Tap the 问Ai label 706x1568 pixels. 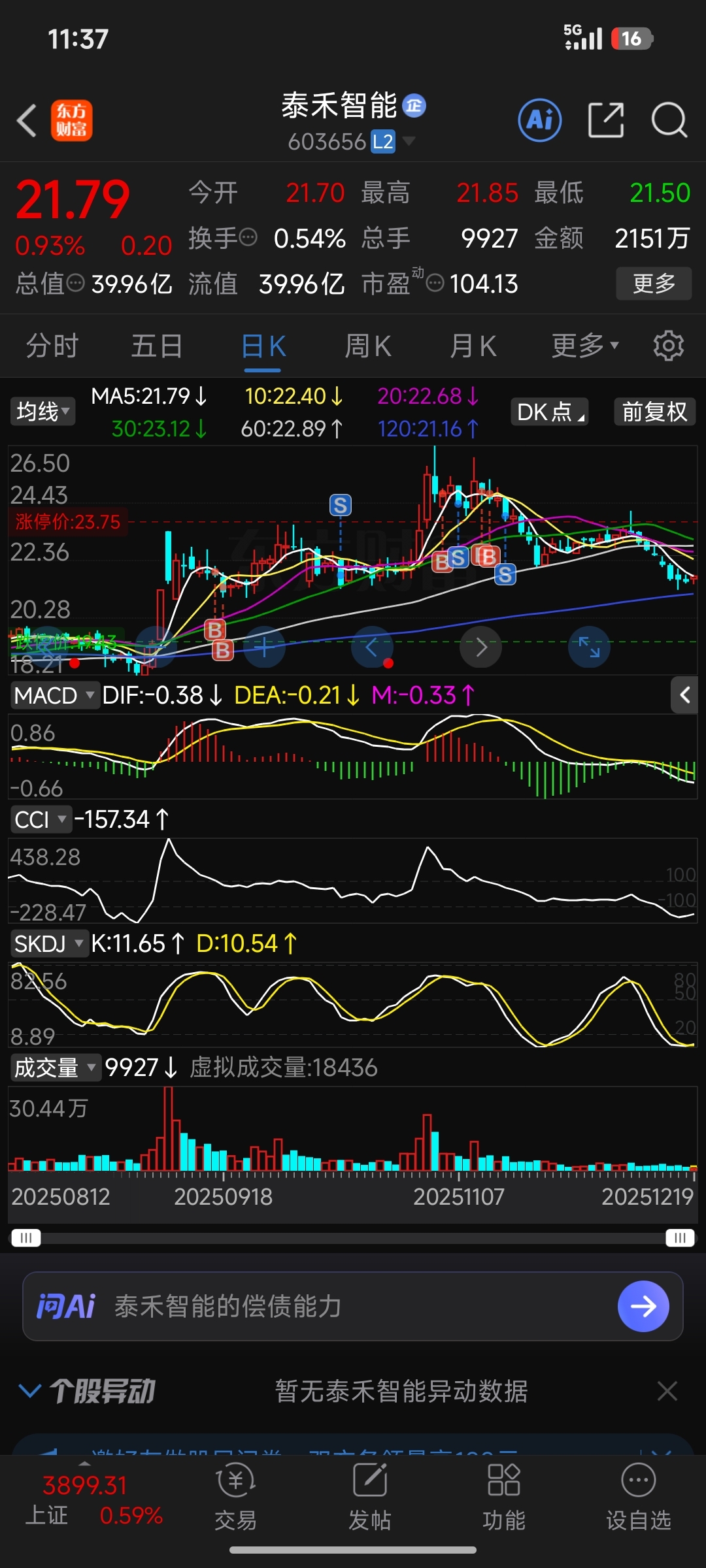tap(65, 1306)
